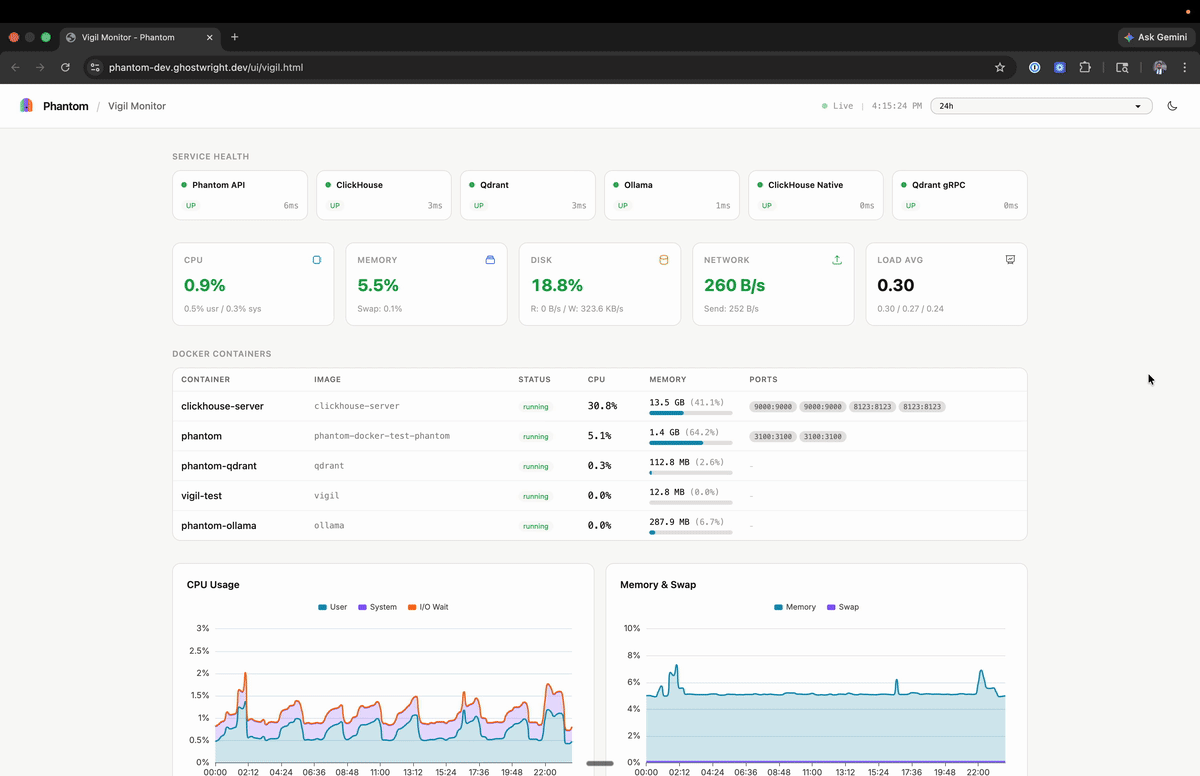Click the Vigil Monitor breadcrumb label
The width and height of the screenshot is (1200, 776).
click(x=136, y=105)
